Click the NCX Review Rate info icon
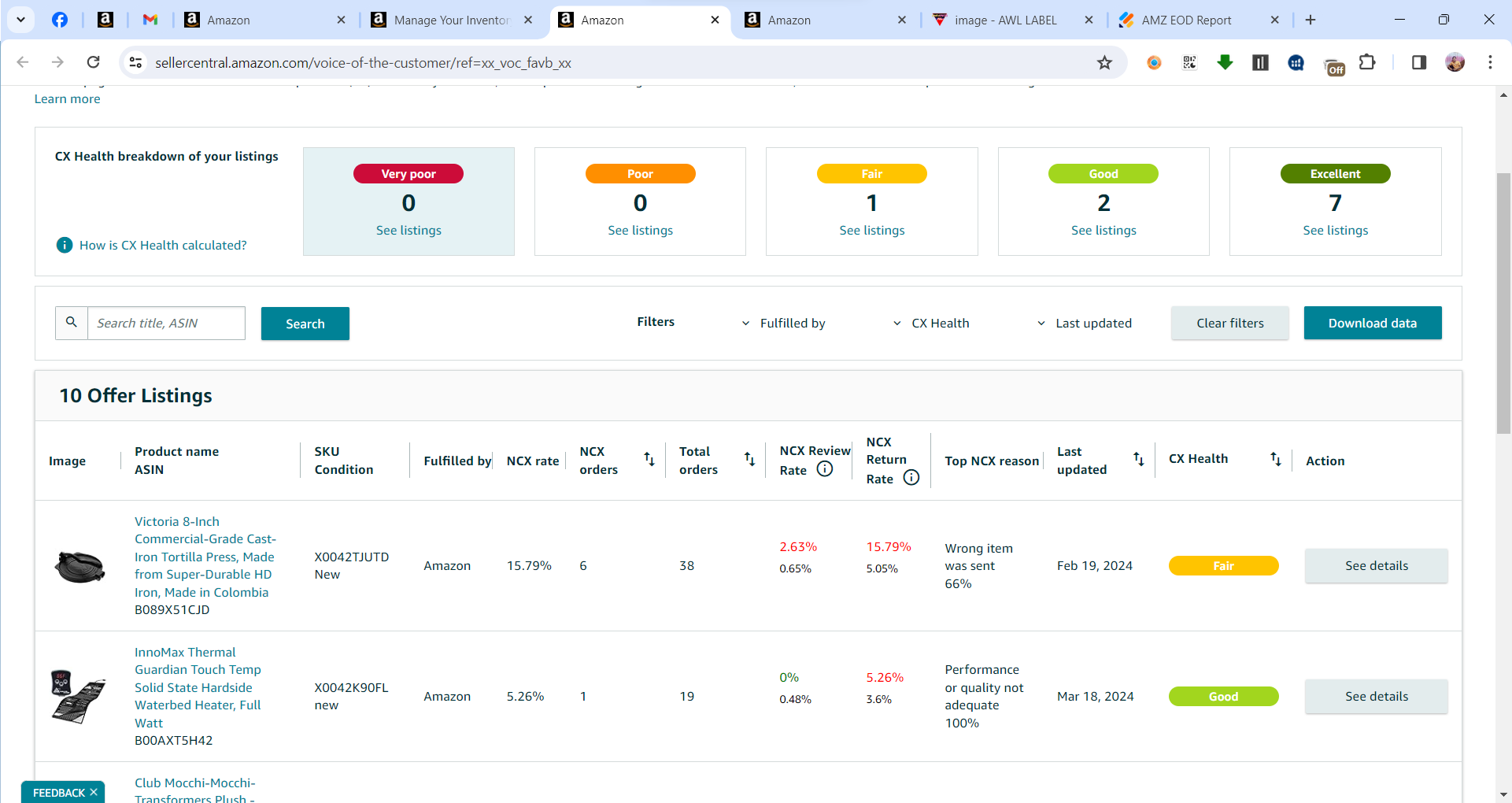Screen dimensions: 1512x803 824,469
